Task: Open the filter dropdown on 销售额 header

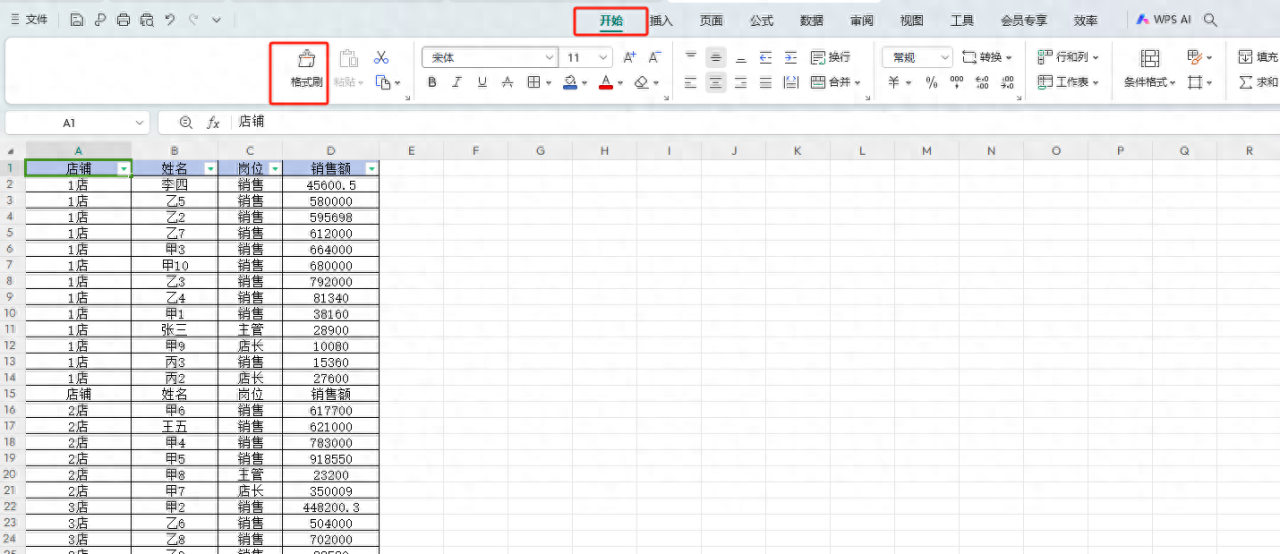Action: click(x=372, y=169)
